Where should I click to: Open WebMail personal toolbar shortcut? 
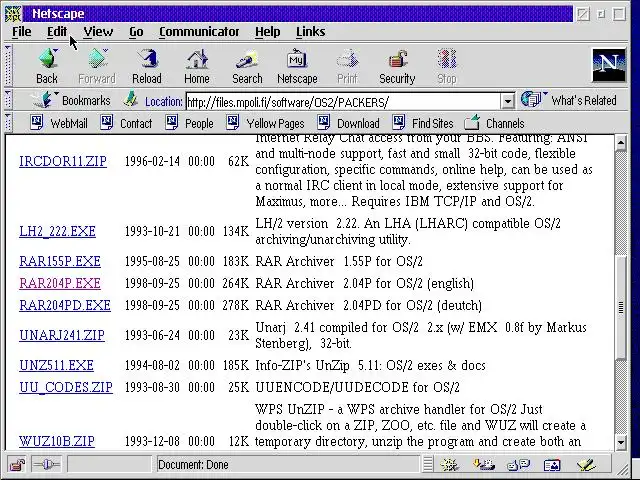(59, 123)
